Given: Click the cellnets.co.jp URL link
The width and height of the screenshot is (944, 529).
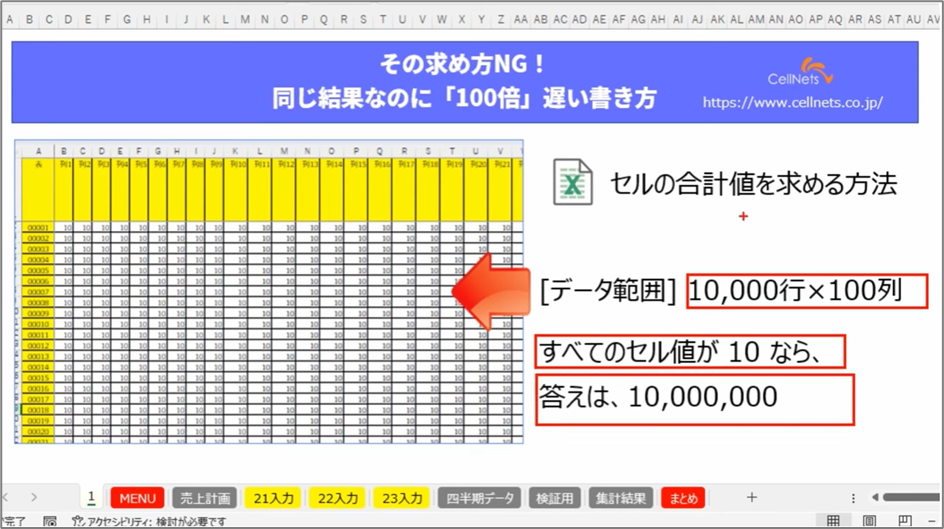Looking at the screenshot, I should click(x=792, y=102).
